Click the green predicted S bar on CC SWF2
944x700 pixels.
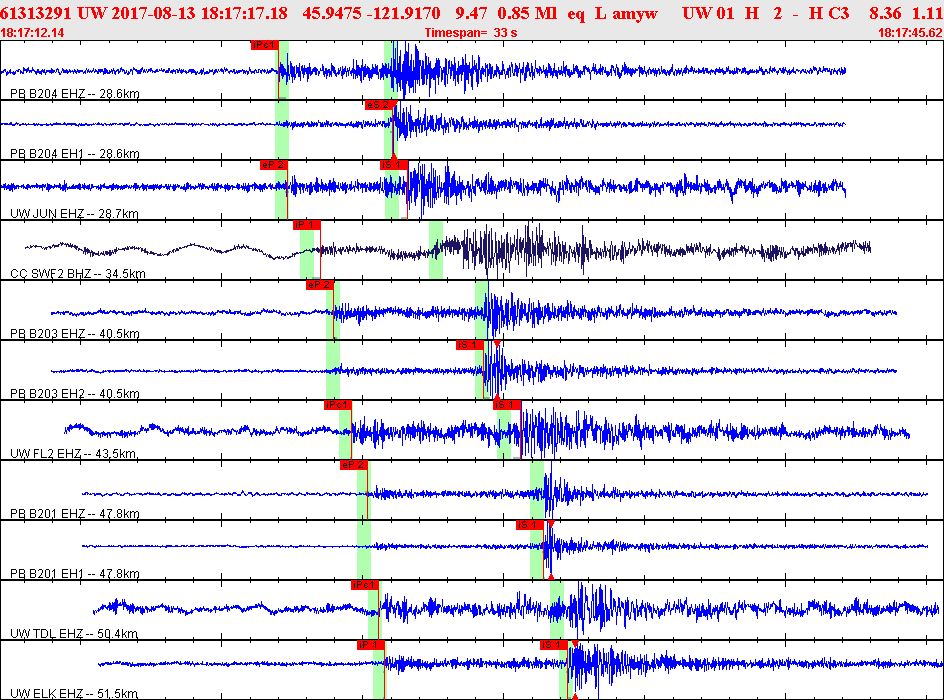tap(436, 250)
